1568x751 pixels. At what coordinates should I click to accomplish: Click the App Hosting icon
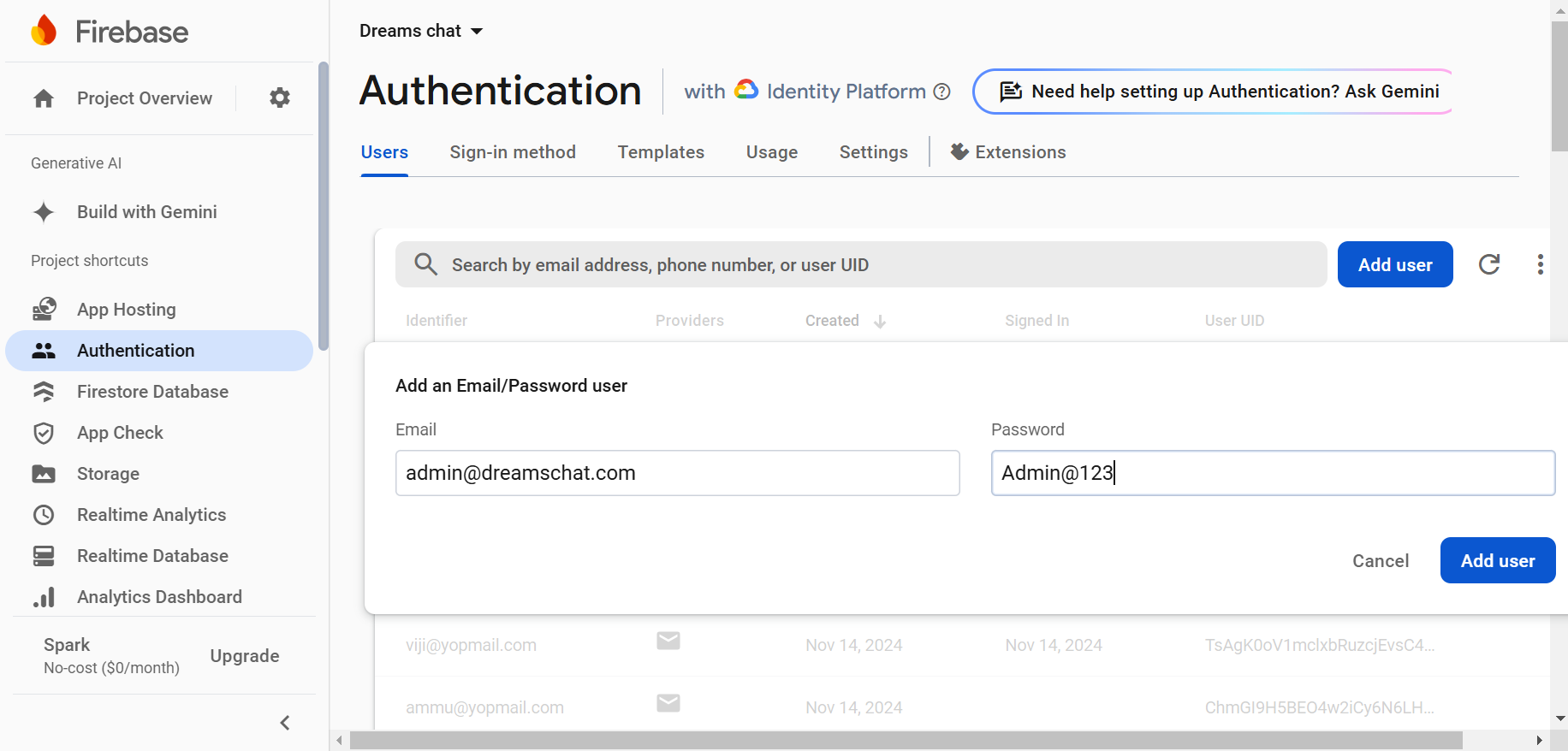point(44,309)
